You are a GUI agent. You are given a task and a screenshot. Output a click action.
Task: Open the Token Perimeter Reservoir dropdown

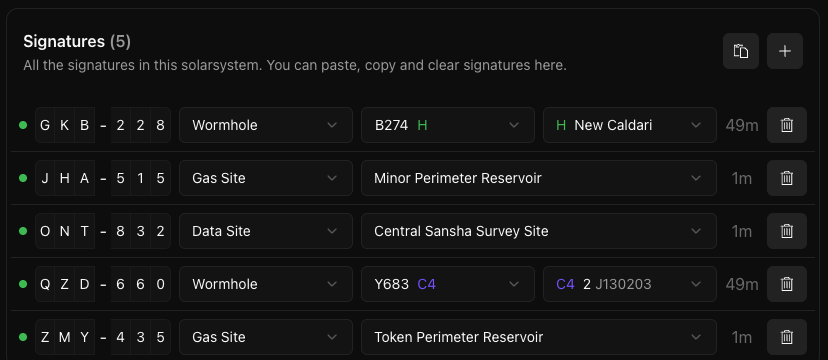click(539, 337)
